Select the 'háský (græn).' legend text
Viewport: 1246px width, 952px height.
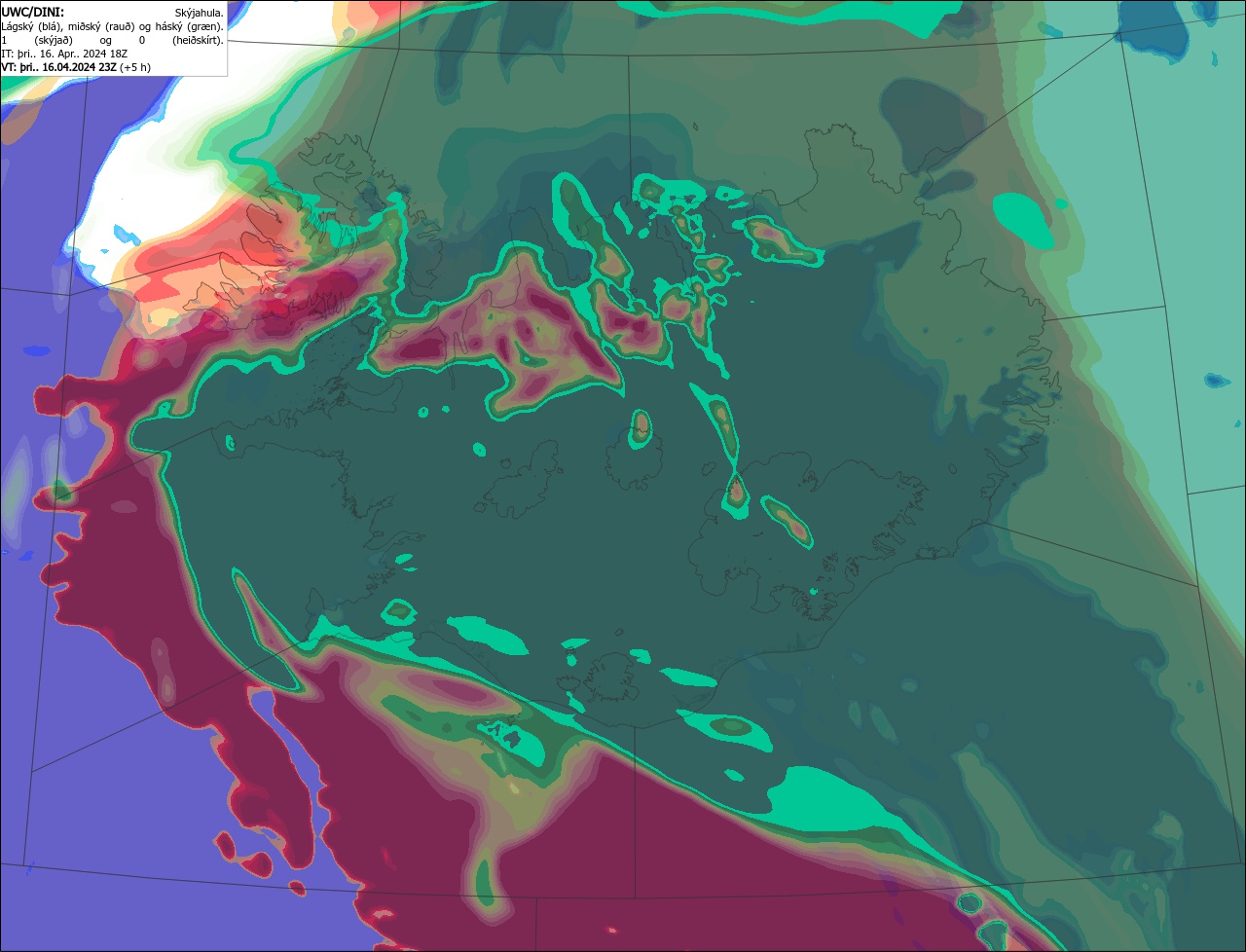(190, 26)
